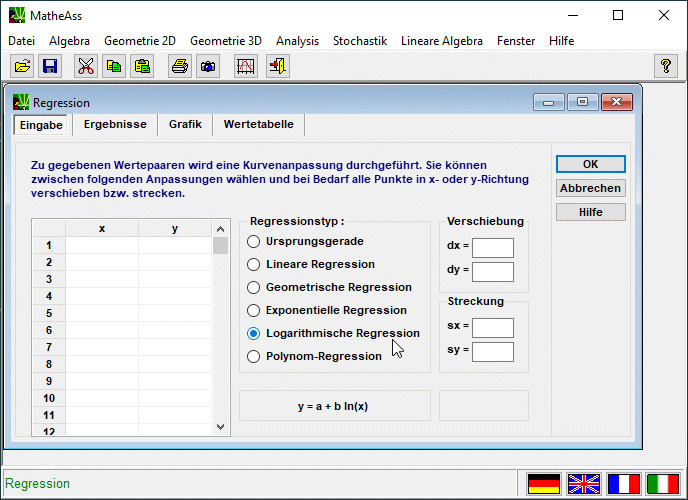Choose Lineare Regression option
The image size is (688, 500).
click(x=254, y=264)
